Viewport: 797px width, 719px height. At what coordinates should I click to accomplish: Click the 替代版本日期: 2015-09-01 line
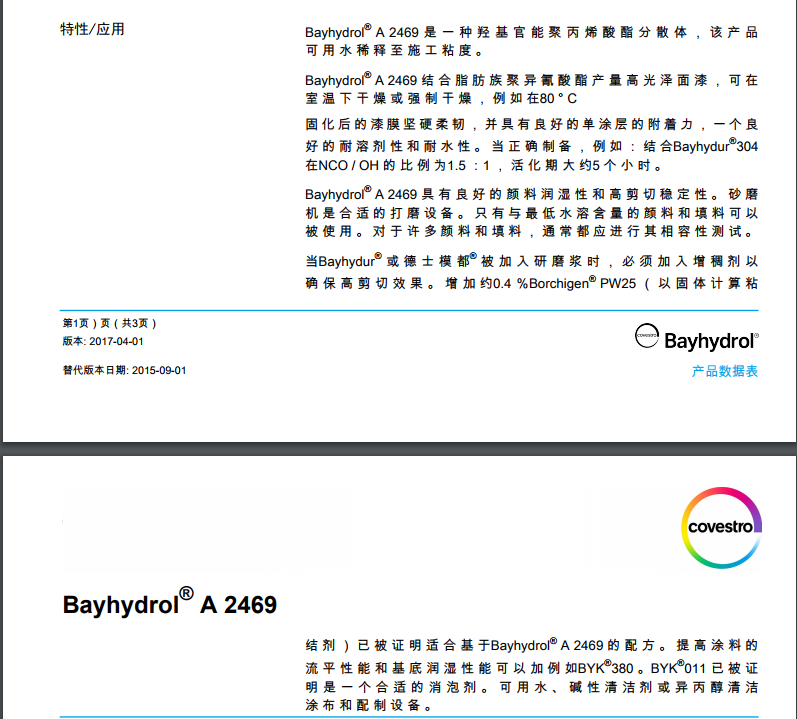[x=124, y=370]
